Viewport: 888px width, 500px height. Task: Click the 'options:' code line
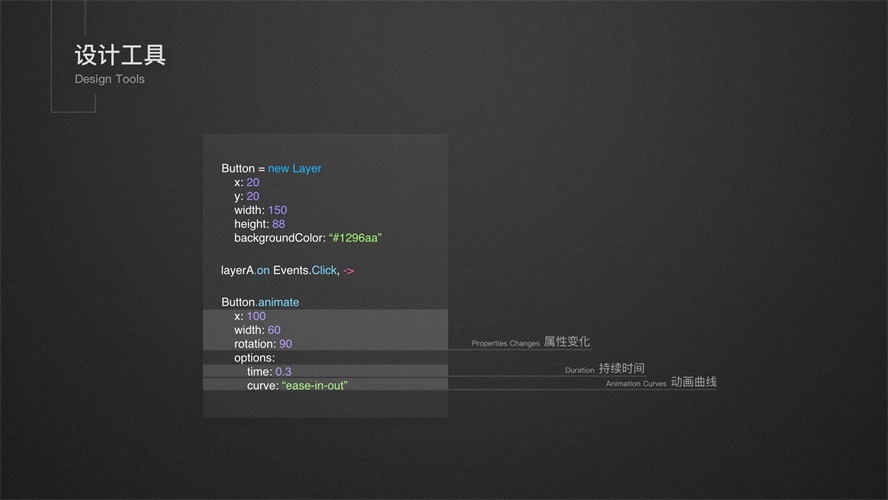point(254,358)
